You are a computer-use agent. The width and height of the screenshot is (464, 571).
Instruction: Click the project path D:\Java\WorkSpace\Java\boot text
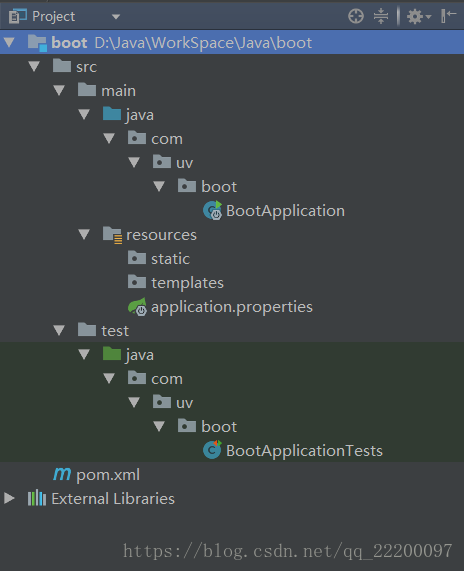coord(203,43)
